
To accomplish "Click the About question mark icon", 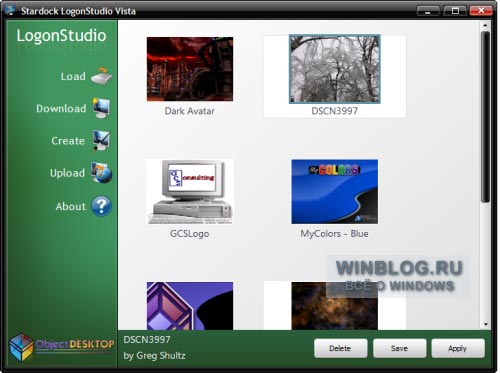I will [x=101, y=206].
